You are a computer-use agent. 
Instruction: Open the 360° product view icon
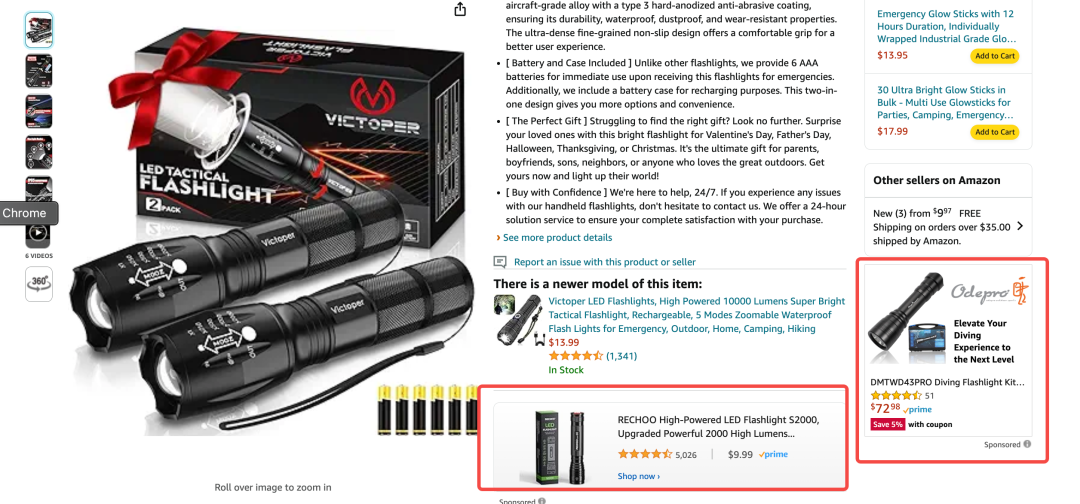point(39,284)
